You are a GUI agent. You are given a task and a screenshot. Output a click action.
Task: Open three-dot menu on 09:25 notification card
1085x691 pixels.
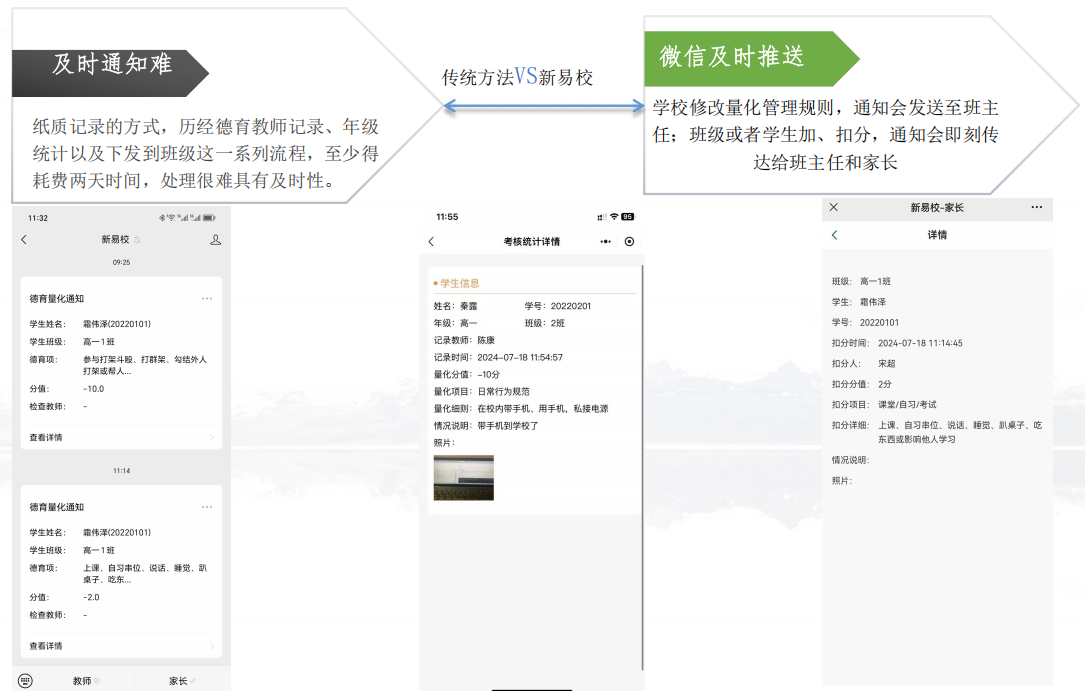[207, 298]
